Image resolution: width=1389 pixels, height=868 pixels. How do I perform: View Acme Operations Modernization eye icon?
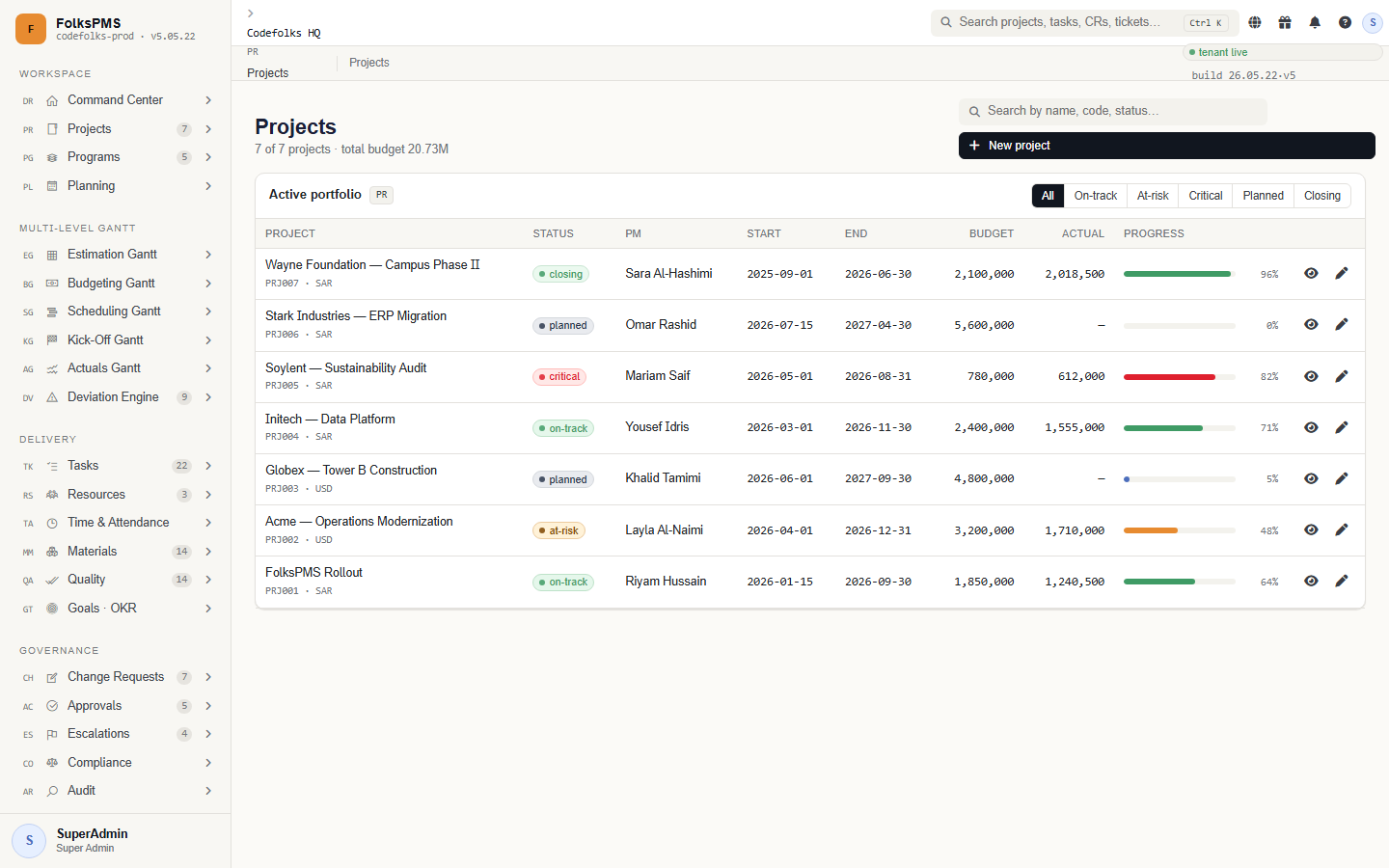pyautogui.click(x=1311, y=529)
